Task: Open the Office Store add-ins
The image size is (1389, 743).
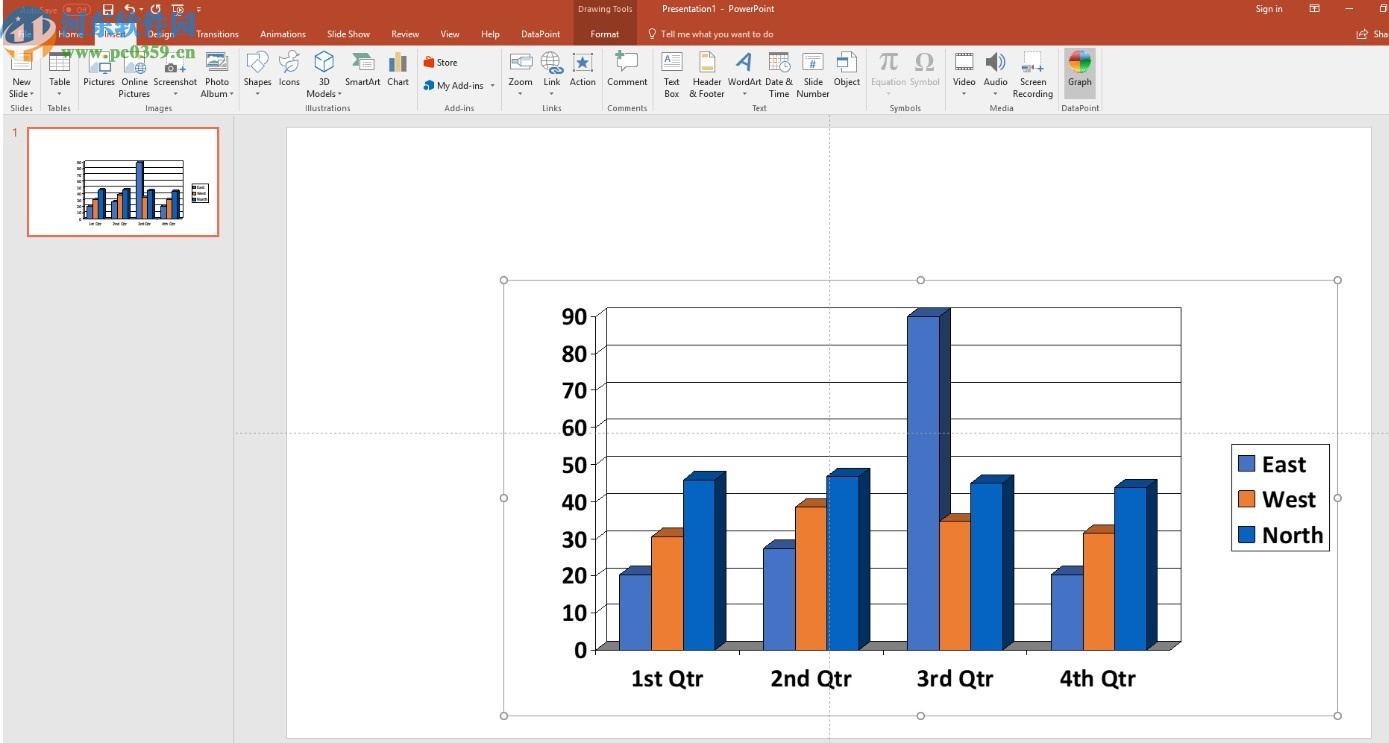Action: 440,62
